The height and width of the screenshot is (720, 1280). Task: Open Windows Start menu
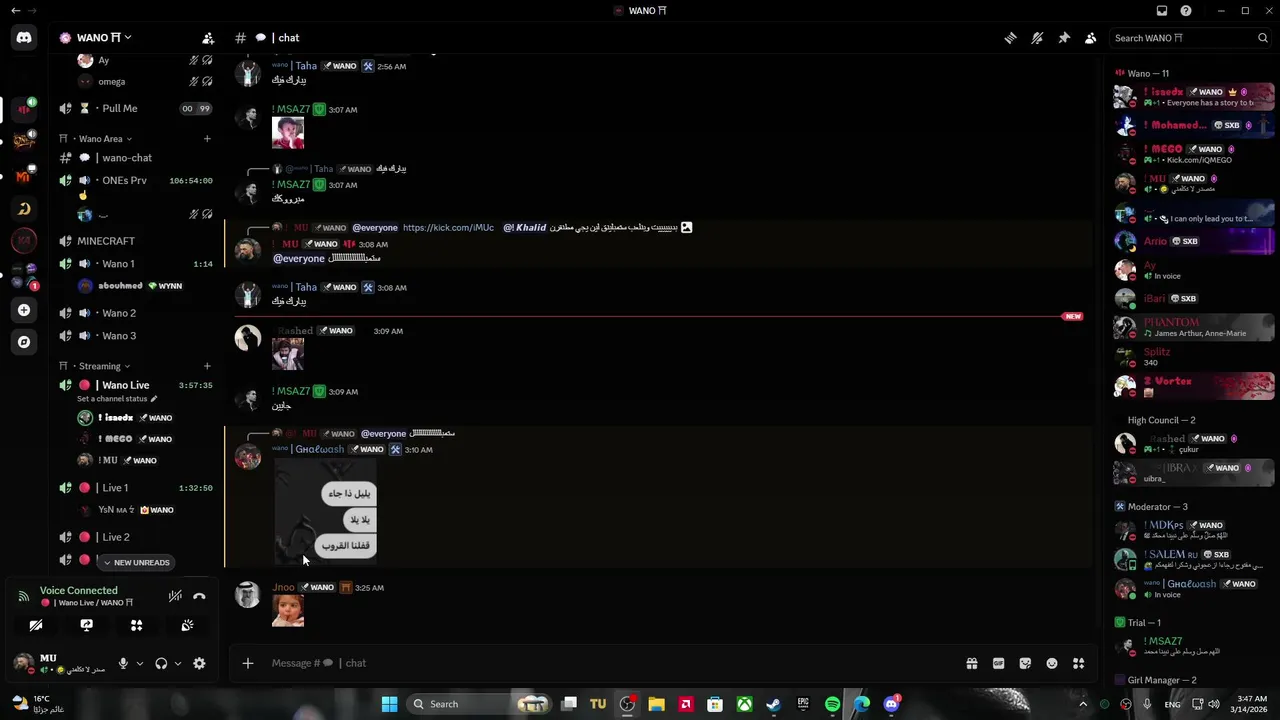tap(389, 704)
